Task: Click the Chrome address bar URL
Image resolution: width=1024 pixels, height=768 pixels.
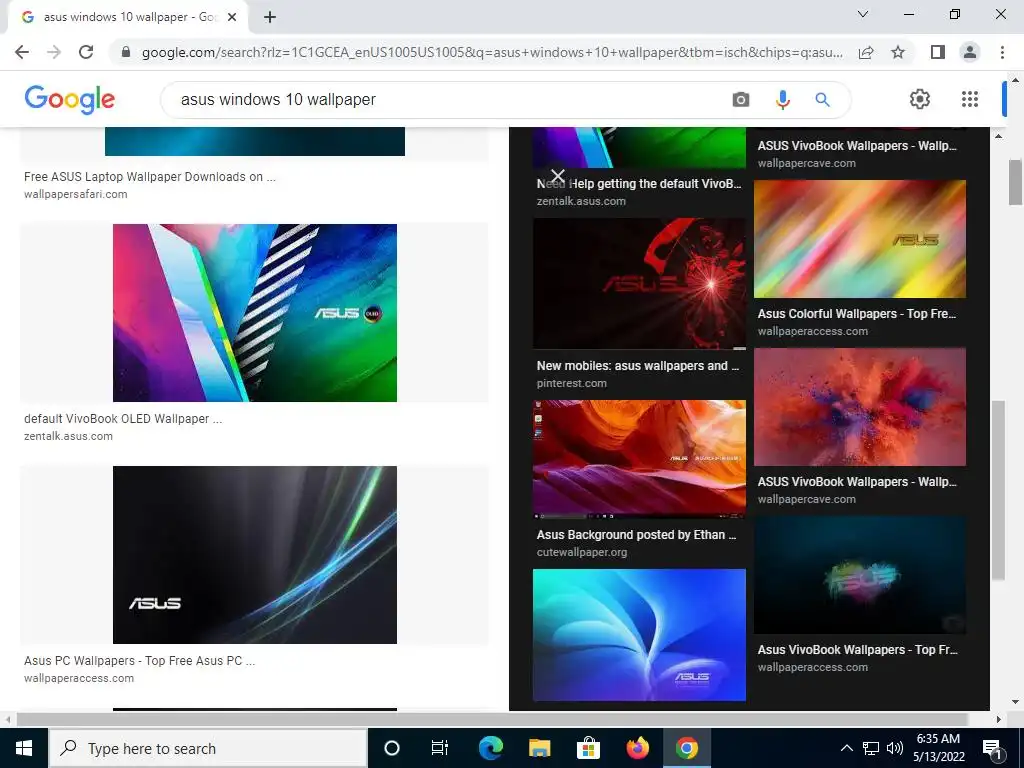Action: [491, 52]
